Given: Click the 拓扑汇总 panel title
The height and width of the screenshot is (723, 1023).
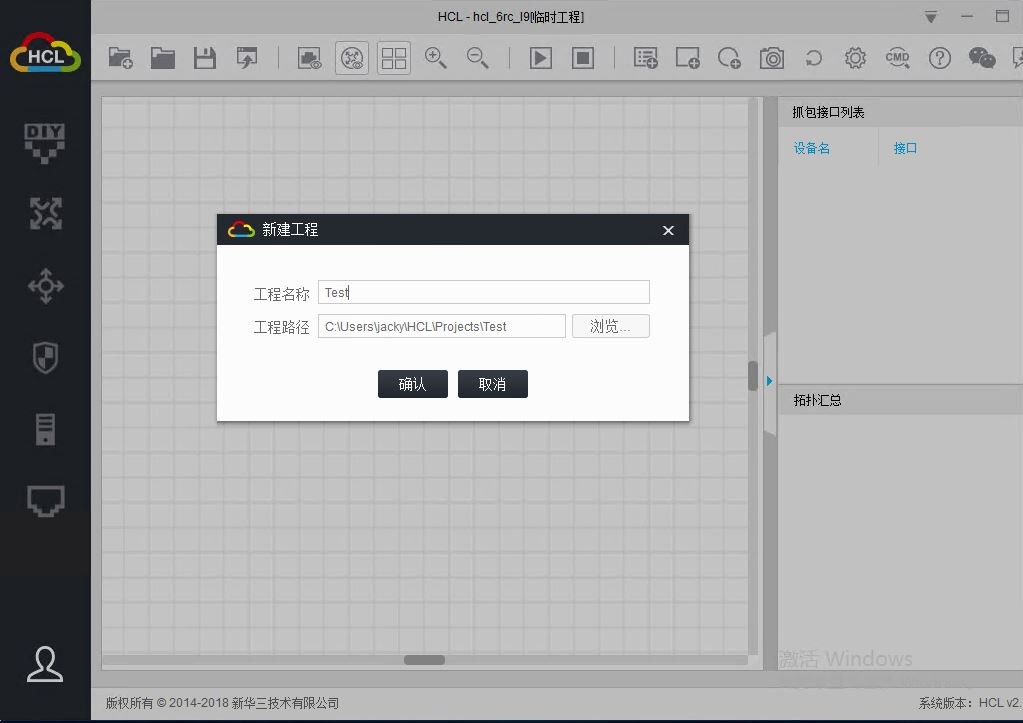Looking at the screenshot, I should coord(817,400).
